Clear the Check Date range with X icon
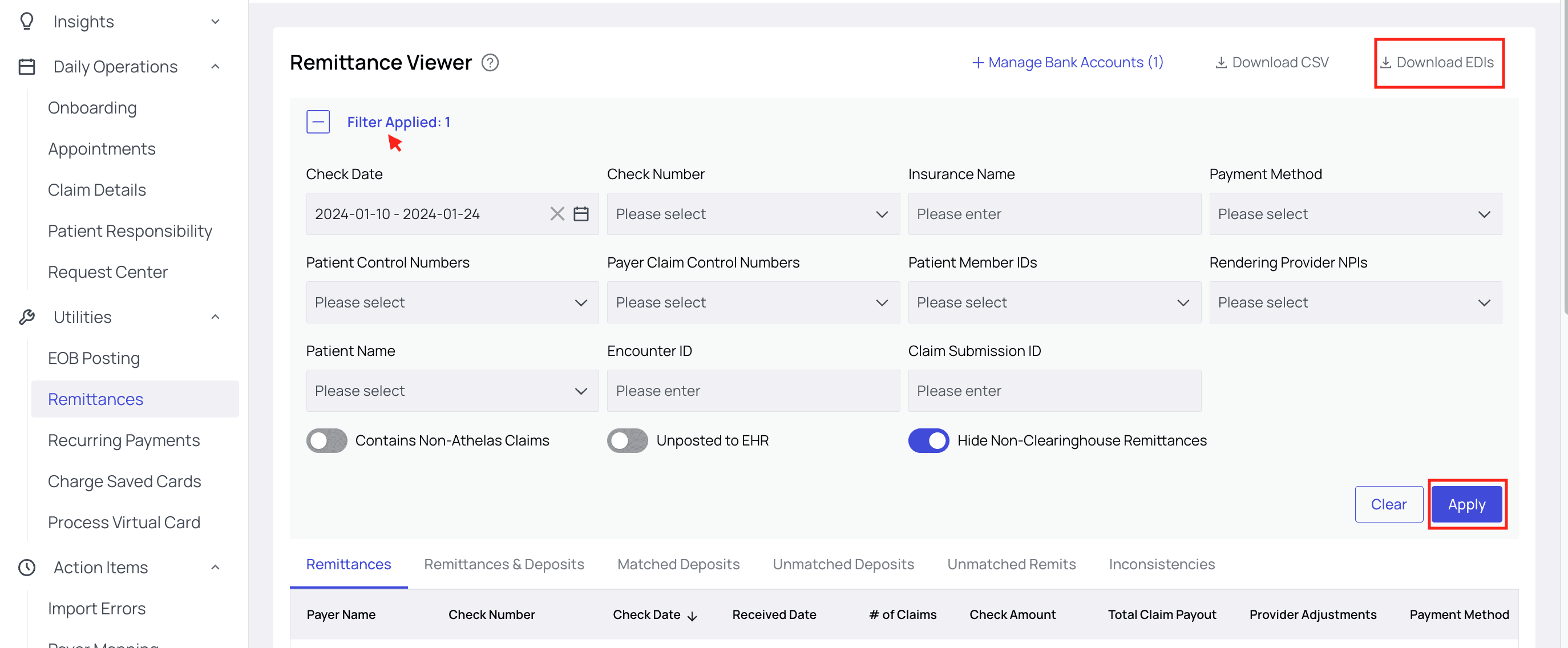Image resolution: width=1568 pixels, height=648 pixels. 557,214
